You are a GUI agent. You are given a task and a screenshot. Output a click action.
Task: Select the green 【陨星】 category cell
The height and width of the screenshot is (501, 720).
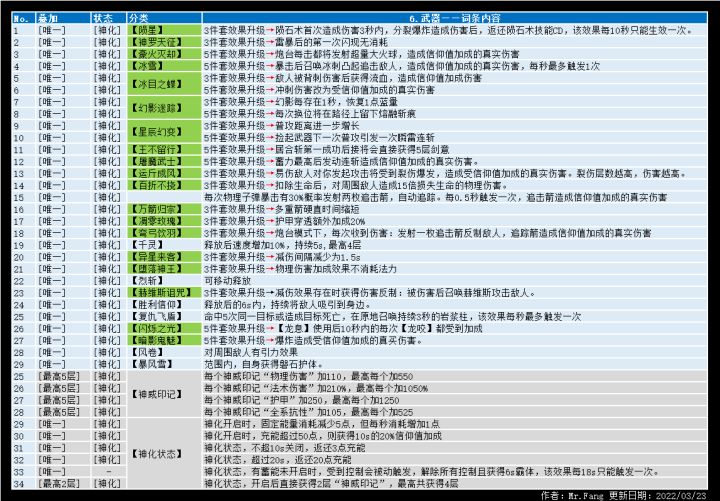pyautogui.click(x=164, y=30)
